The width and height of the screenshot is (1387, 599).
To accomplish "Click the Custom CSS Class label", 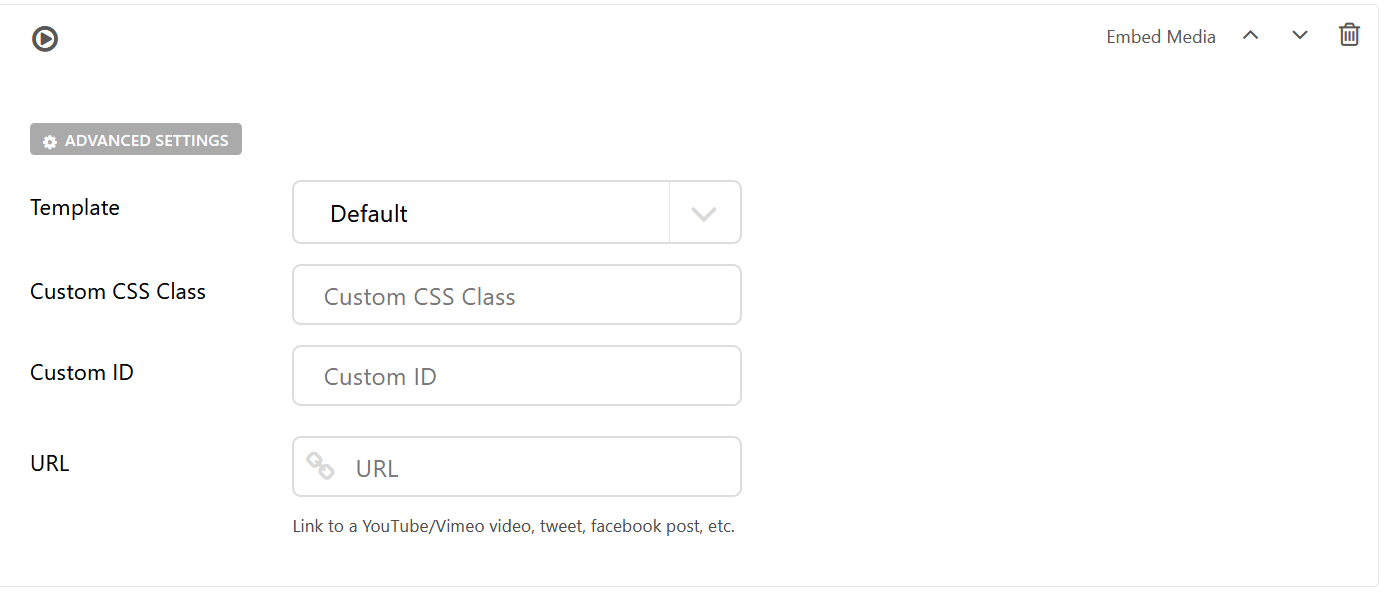I will (x=118, y=292).
